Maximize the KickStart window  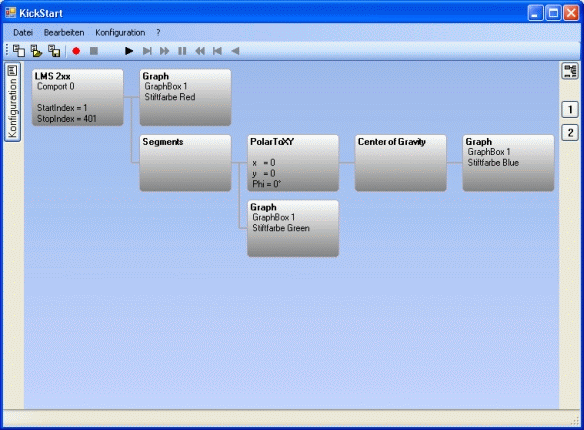pyautogui.click(x=553, y=13)
